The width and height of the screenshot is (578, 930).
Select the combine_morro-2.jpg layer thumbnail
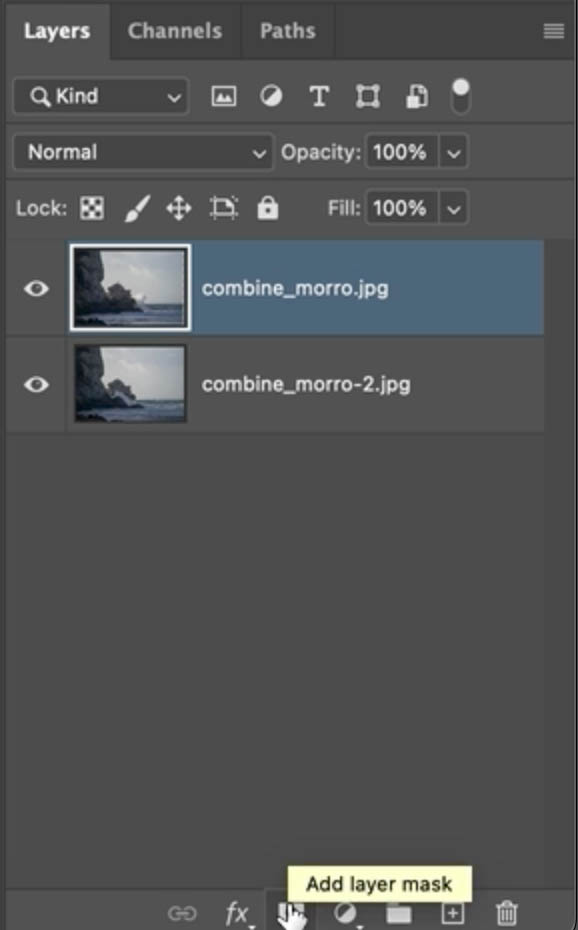point(130,384)
